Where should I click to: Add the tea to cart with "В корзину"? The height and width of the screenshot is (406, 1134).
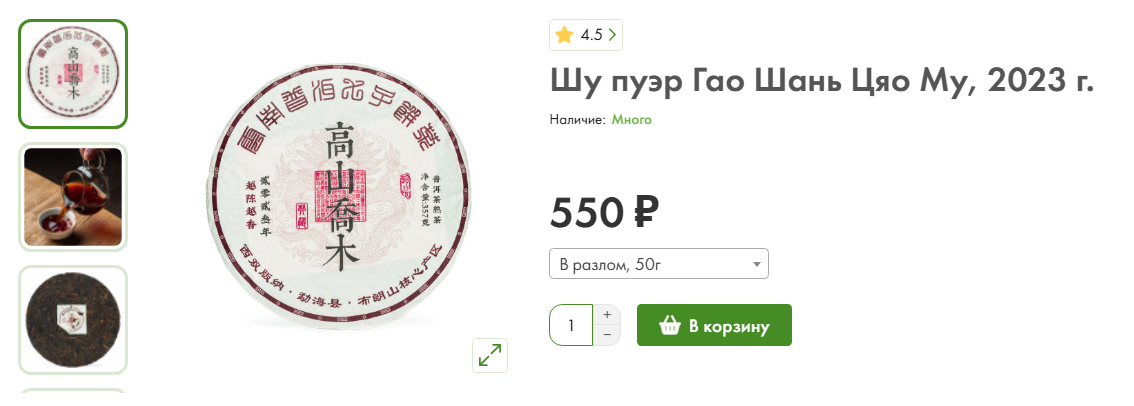(715, 325)
